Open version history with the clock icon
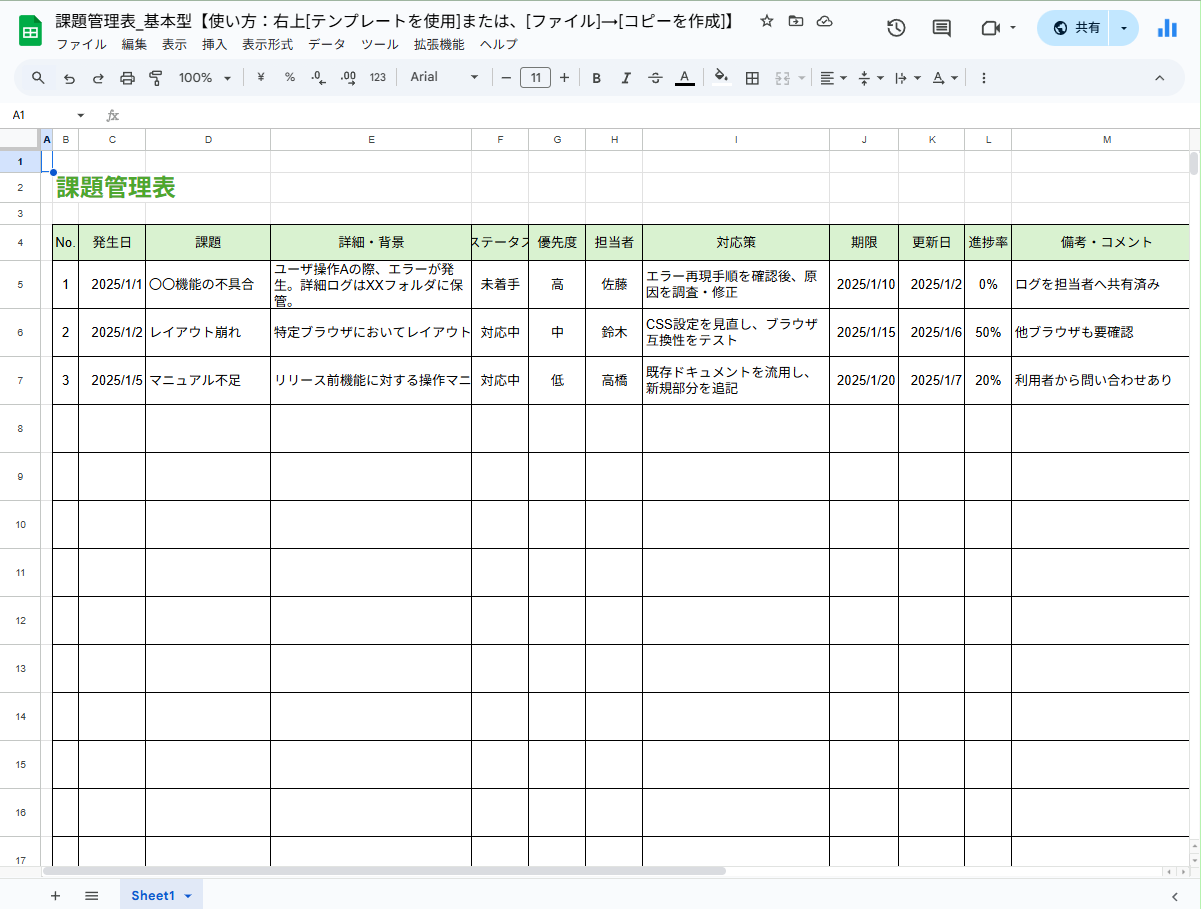Image resolution: width=1201 pixels, height=909 pixels. (895, 29)
